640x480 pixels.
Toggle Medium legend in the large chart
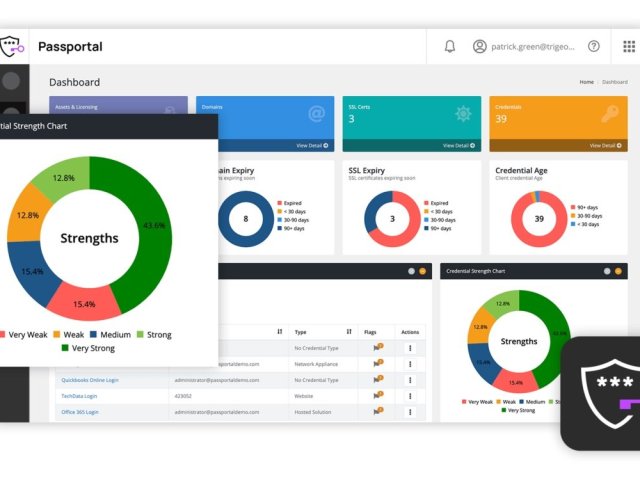[x=110, y=334]
